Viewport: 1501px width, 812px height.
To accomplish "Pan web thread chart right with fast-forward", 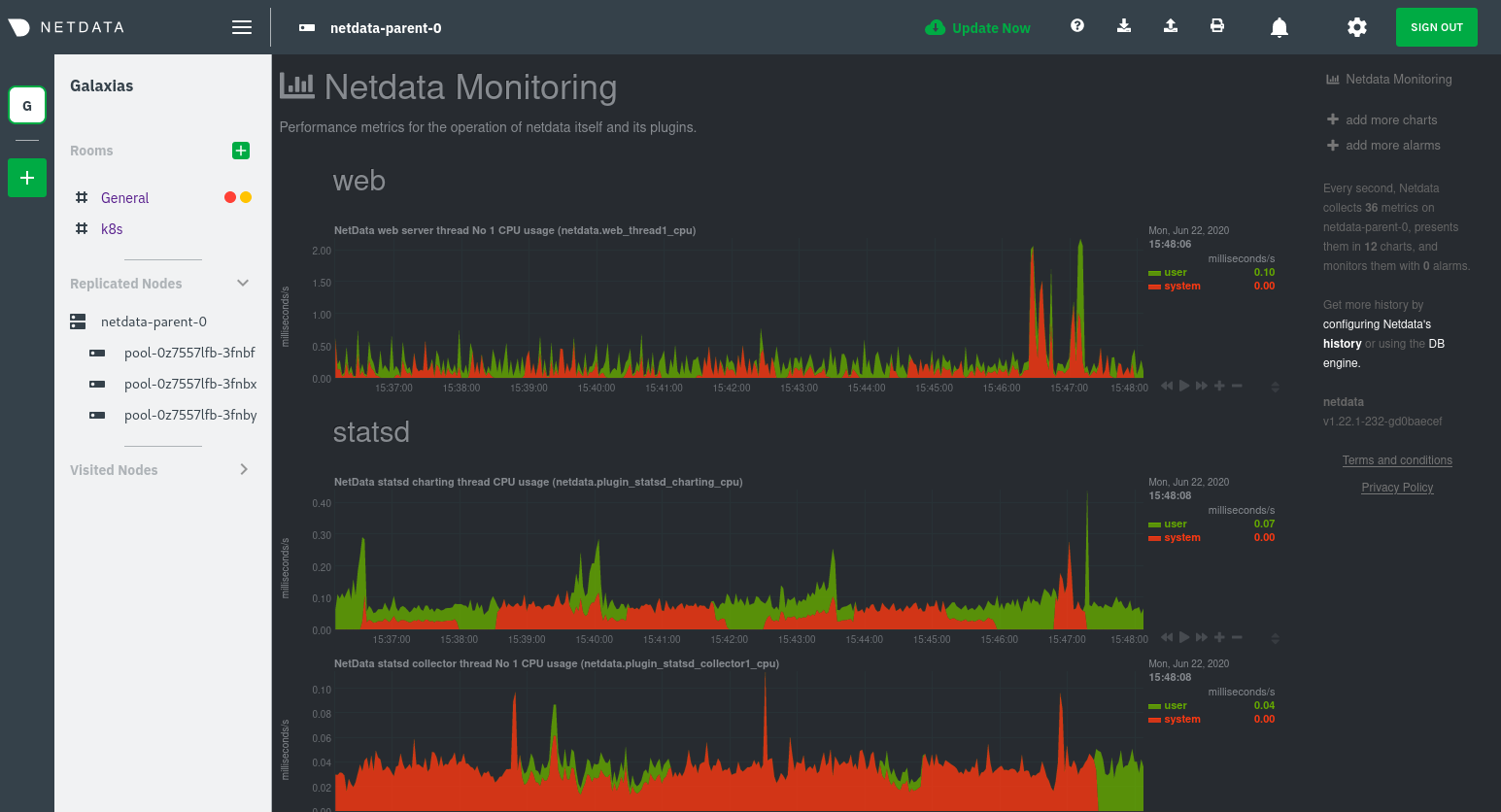I will point(1202,386).
